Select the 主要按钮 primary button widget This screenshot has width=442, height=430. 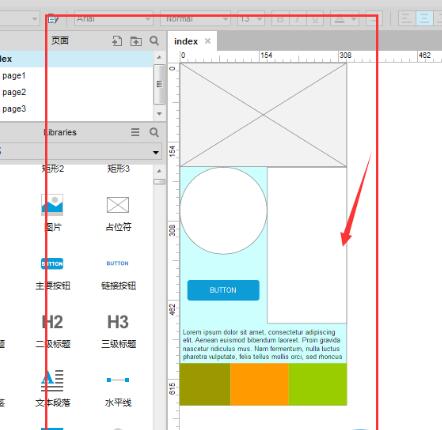tap(53, 274)
